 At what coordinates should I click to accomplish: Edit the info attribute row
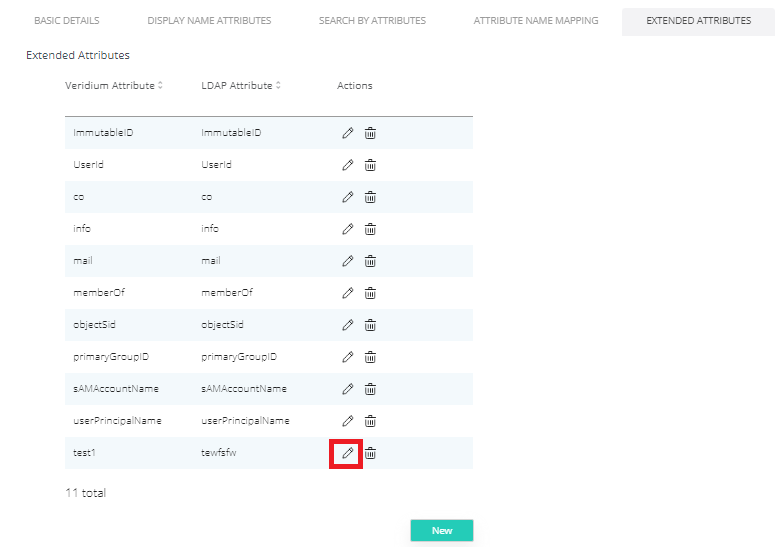pyautogui.click(x=348, y=229)
